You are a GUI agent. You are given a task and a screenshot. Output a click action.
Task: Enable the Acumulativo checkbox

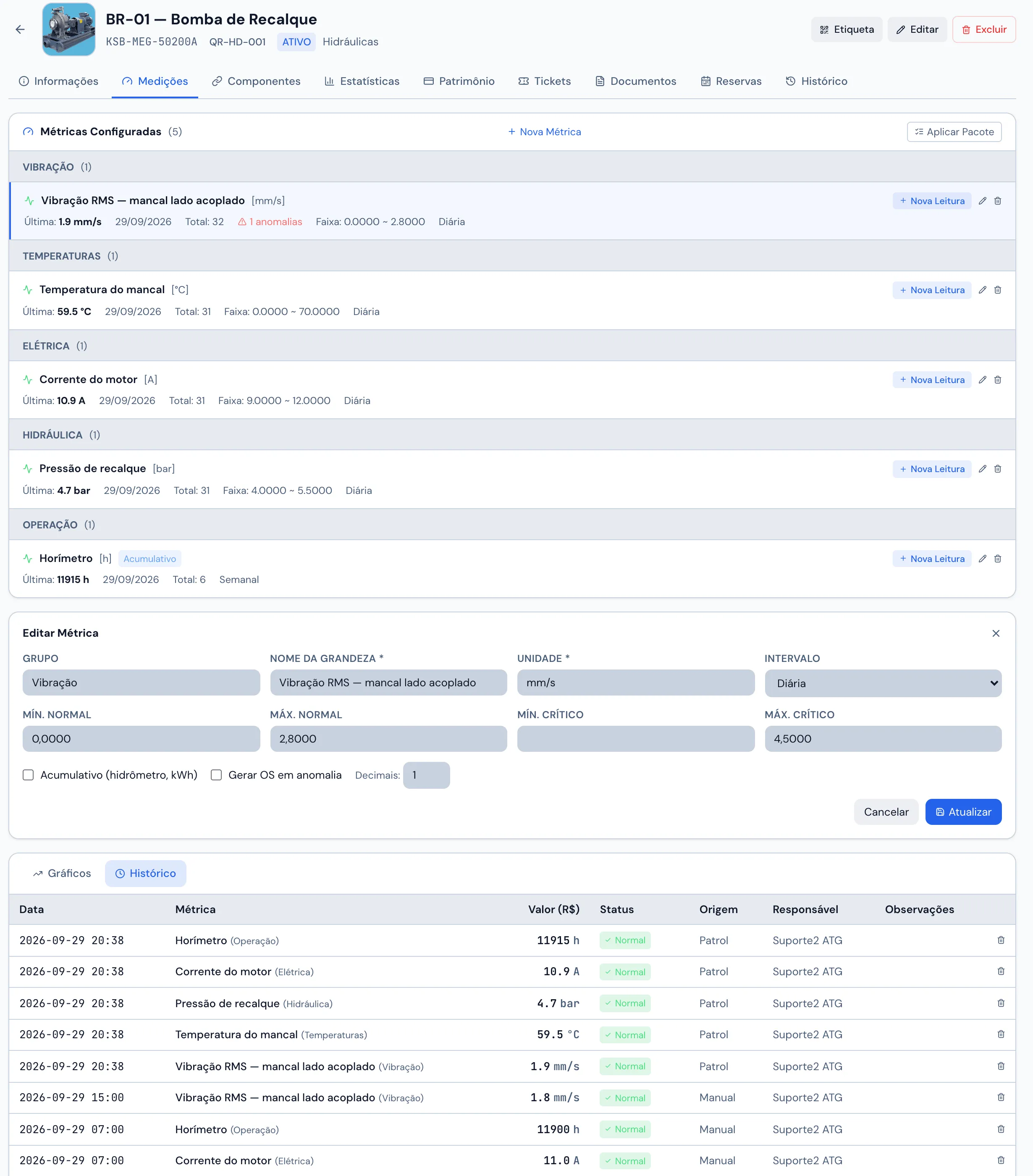point(28,775)
